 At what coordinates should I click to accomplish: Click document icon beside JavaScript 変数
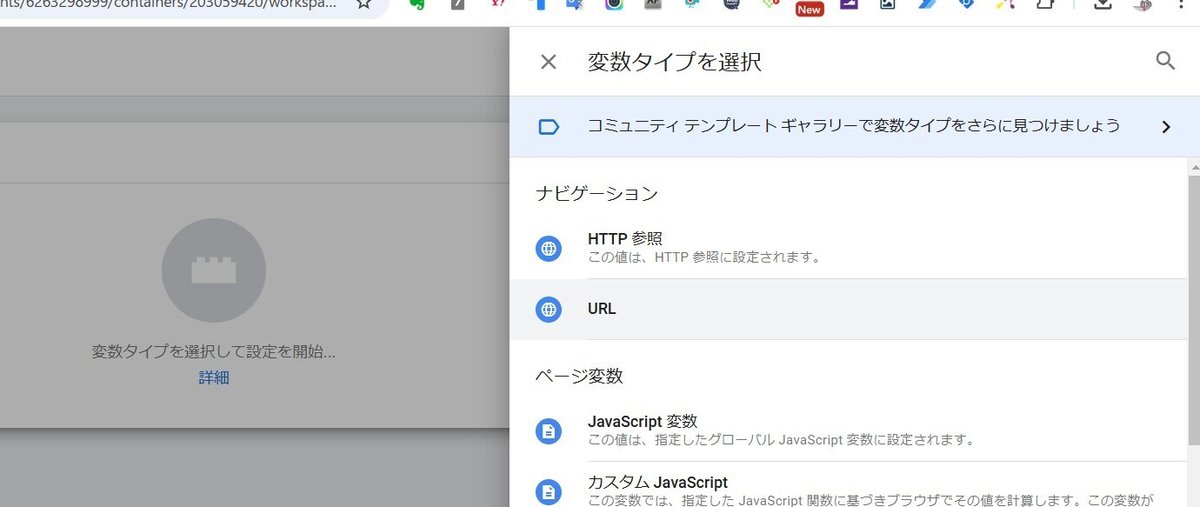[x=548, y=431]
